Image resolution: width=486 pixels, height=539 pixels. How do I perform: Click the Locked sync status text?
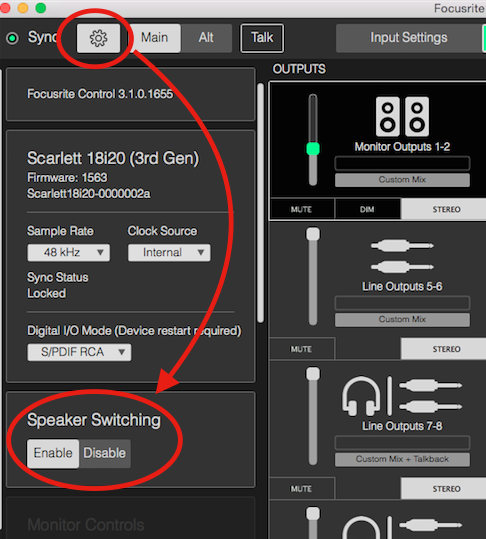tap(46, 294)
